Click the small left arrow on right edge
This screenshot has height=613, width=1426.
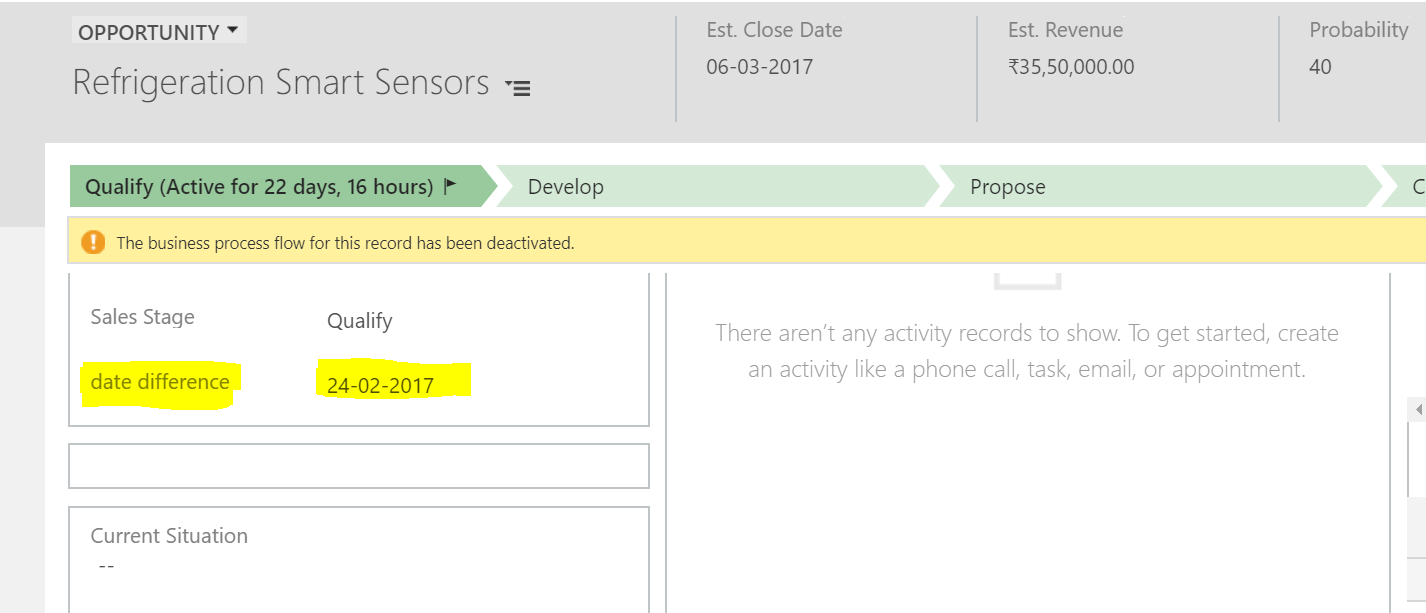click(x=1418, y=410)
